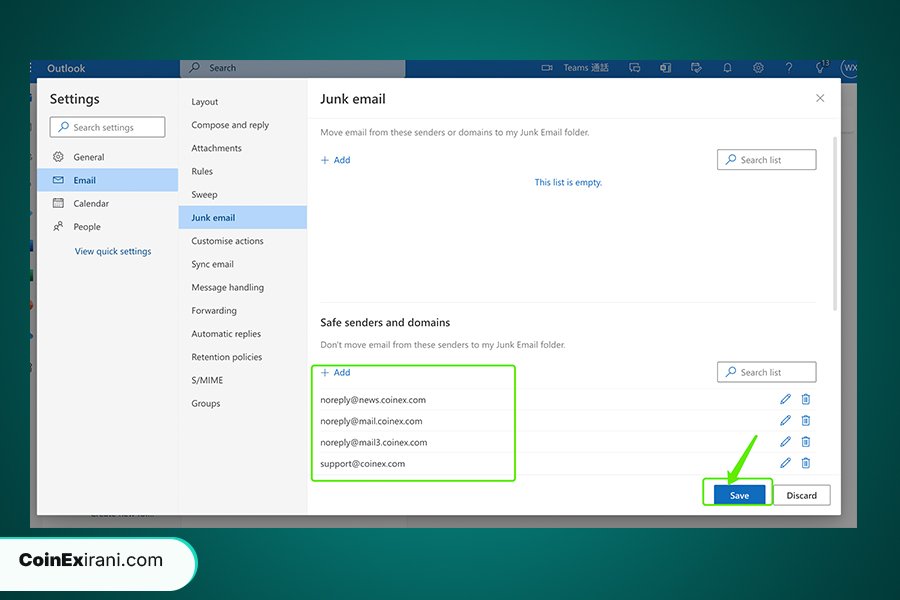Open Calendar settings category
The image size is (900, 600).
tap(107, 203)
